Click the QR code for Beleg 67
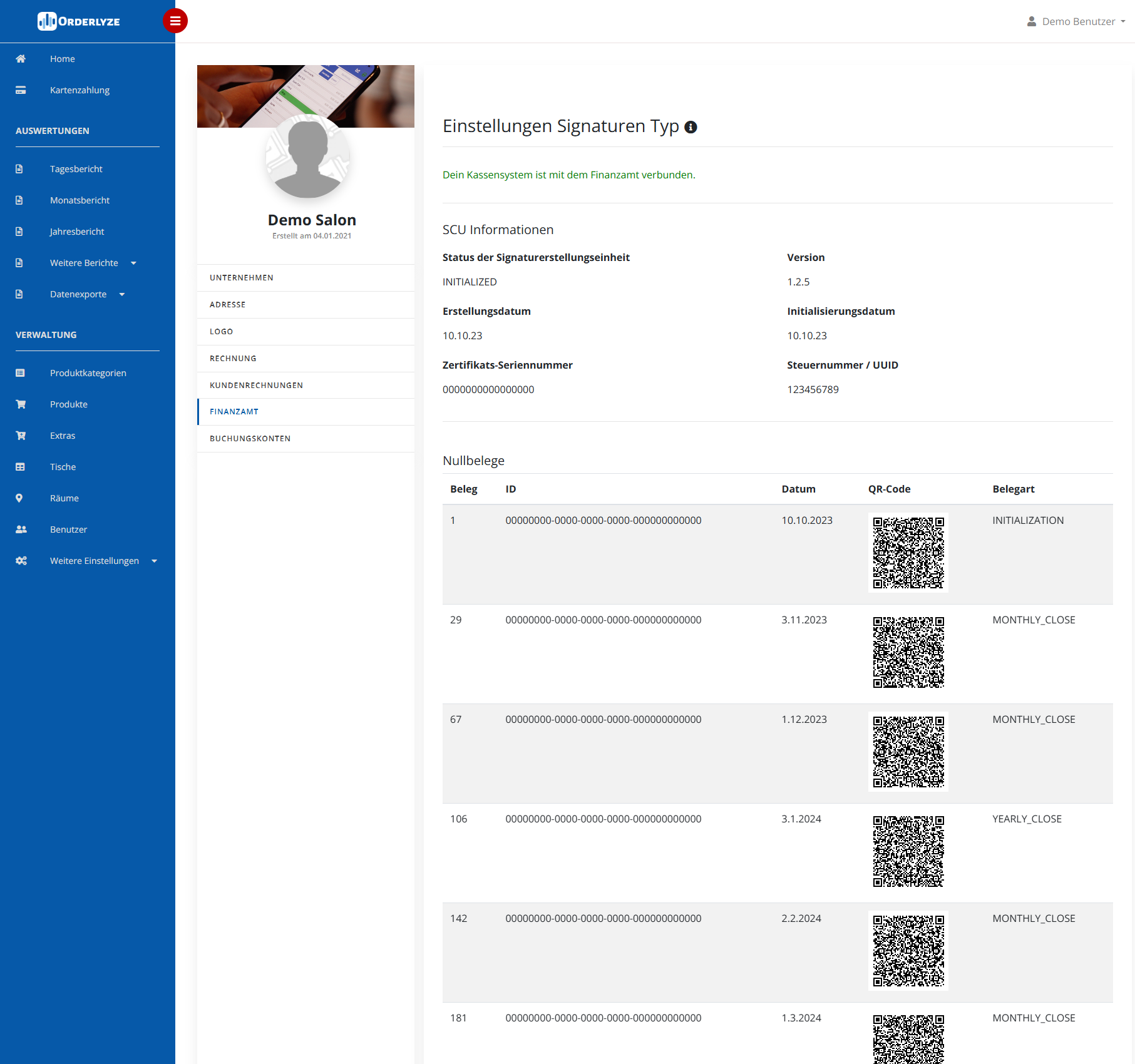 [908, 752]
